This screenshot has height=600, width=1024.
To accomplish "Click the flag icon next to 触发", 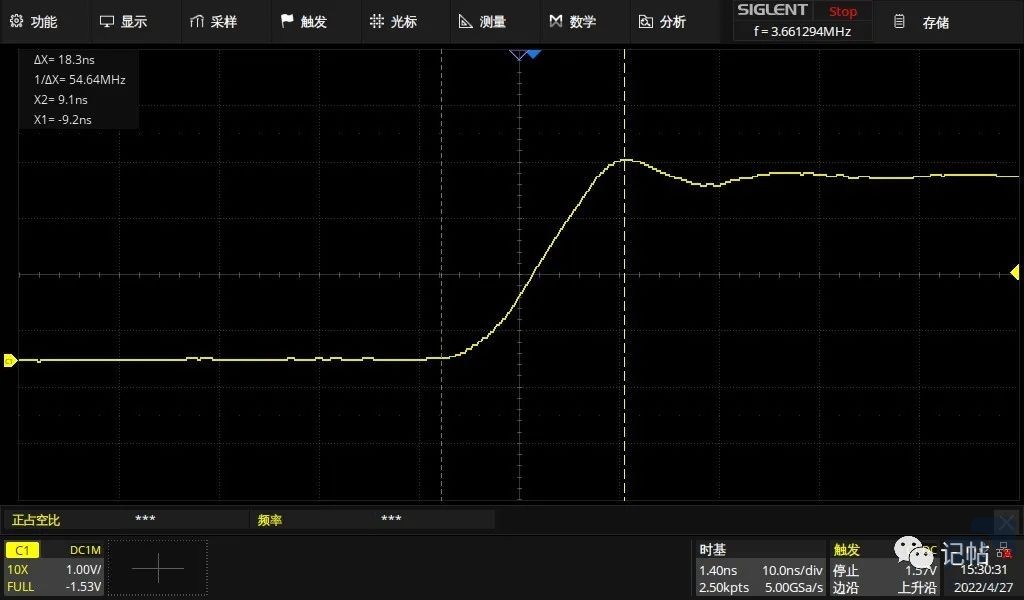I will pos(287,21).
